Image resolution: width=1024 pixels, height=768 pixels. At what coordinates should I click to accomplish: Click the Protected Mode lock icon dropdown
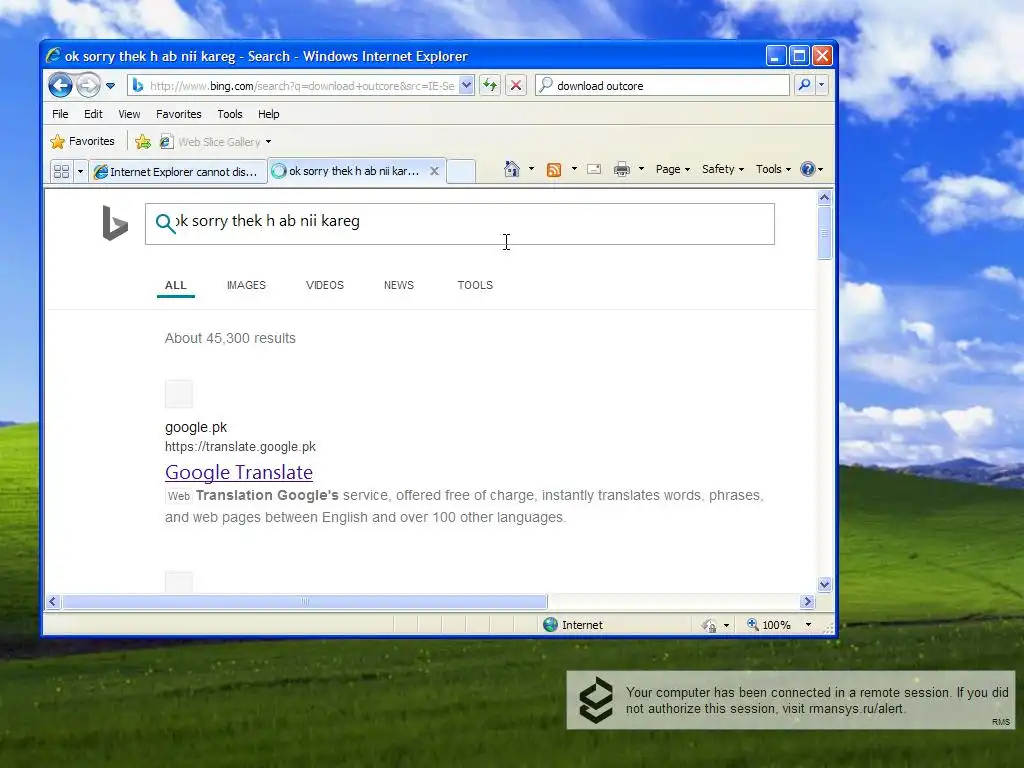pyautogui.click(x=715, y=625)
